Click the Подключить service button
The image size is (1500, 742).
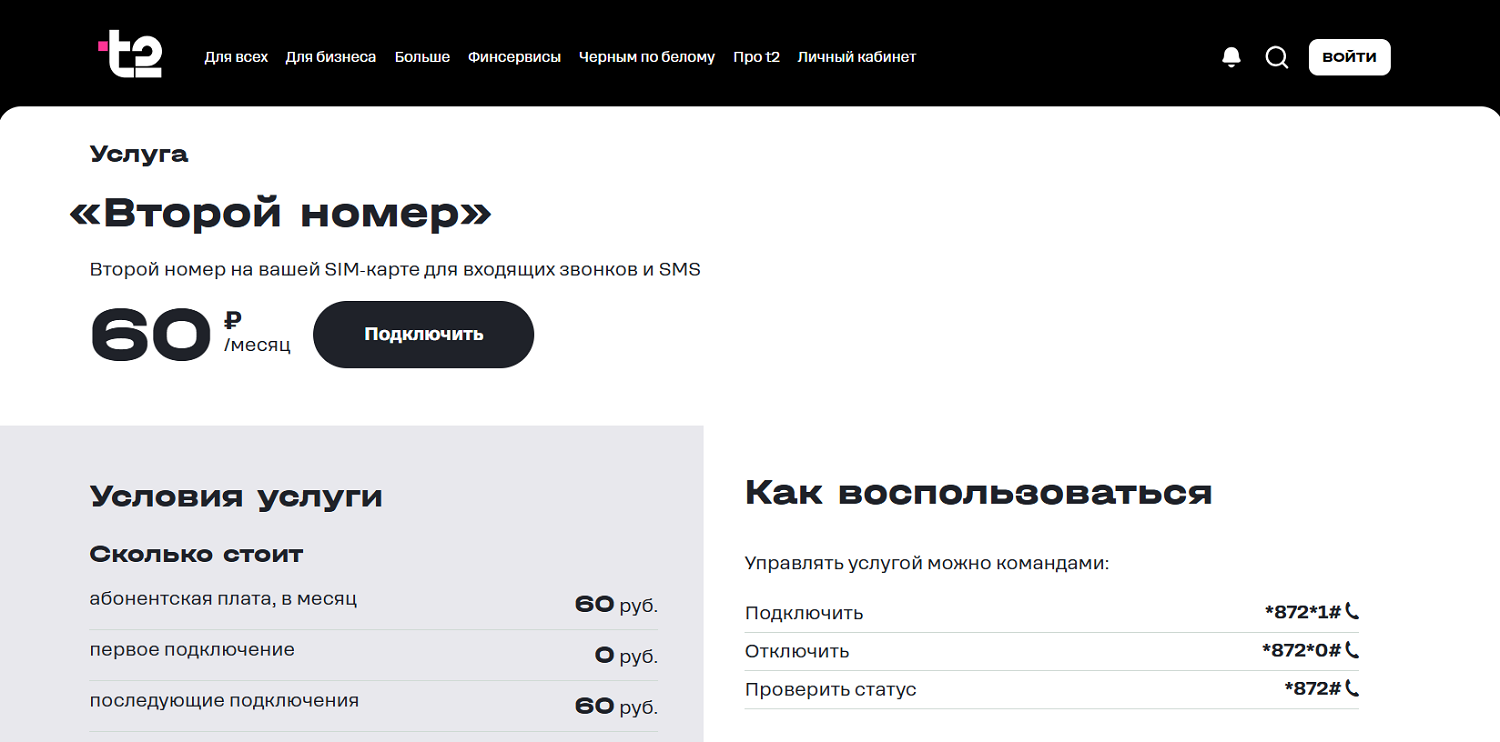[423, 334]
